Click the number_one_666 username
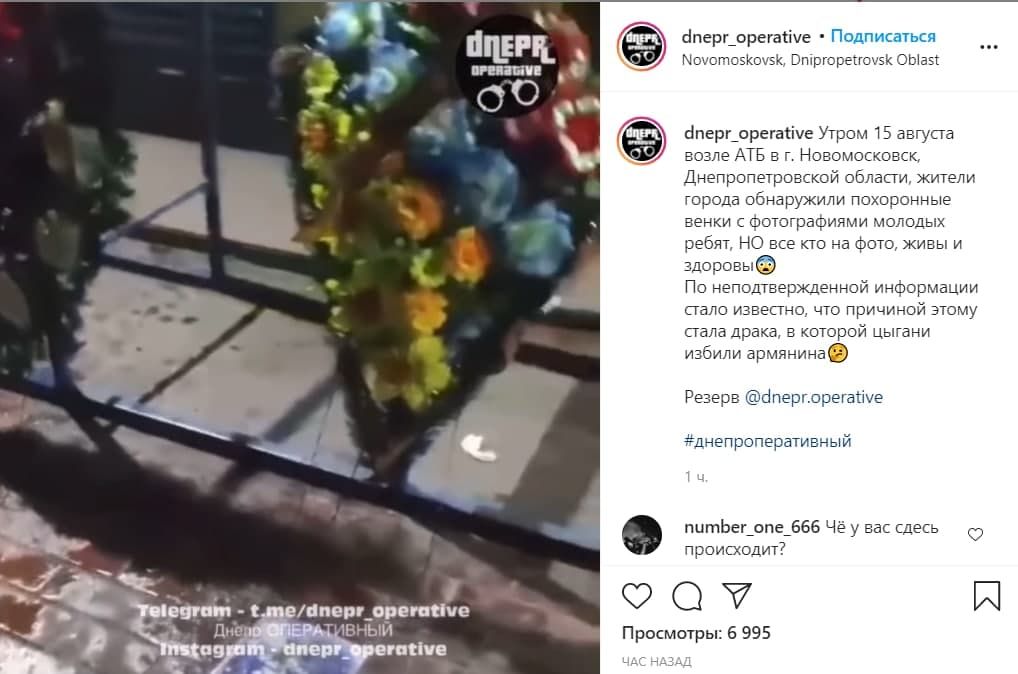1018x674 pixels. pos(752,527)
